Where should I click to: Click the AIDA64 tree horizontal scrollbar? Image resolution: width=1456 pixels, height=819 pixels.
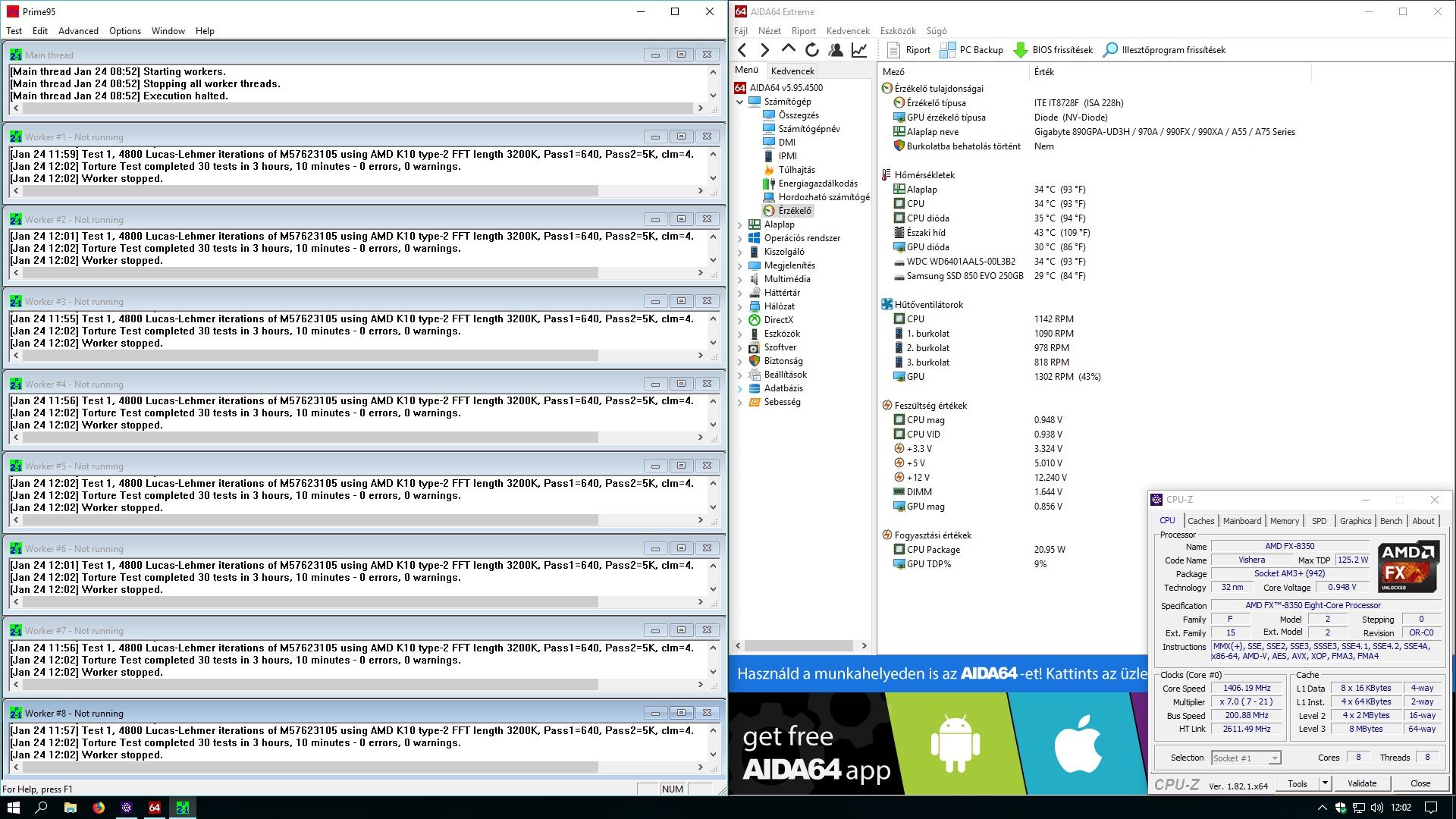coord(802,646)
